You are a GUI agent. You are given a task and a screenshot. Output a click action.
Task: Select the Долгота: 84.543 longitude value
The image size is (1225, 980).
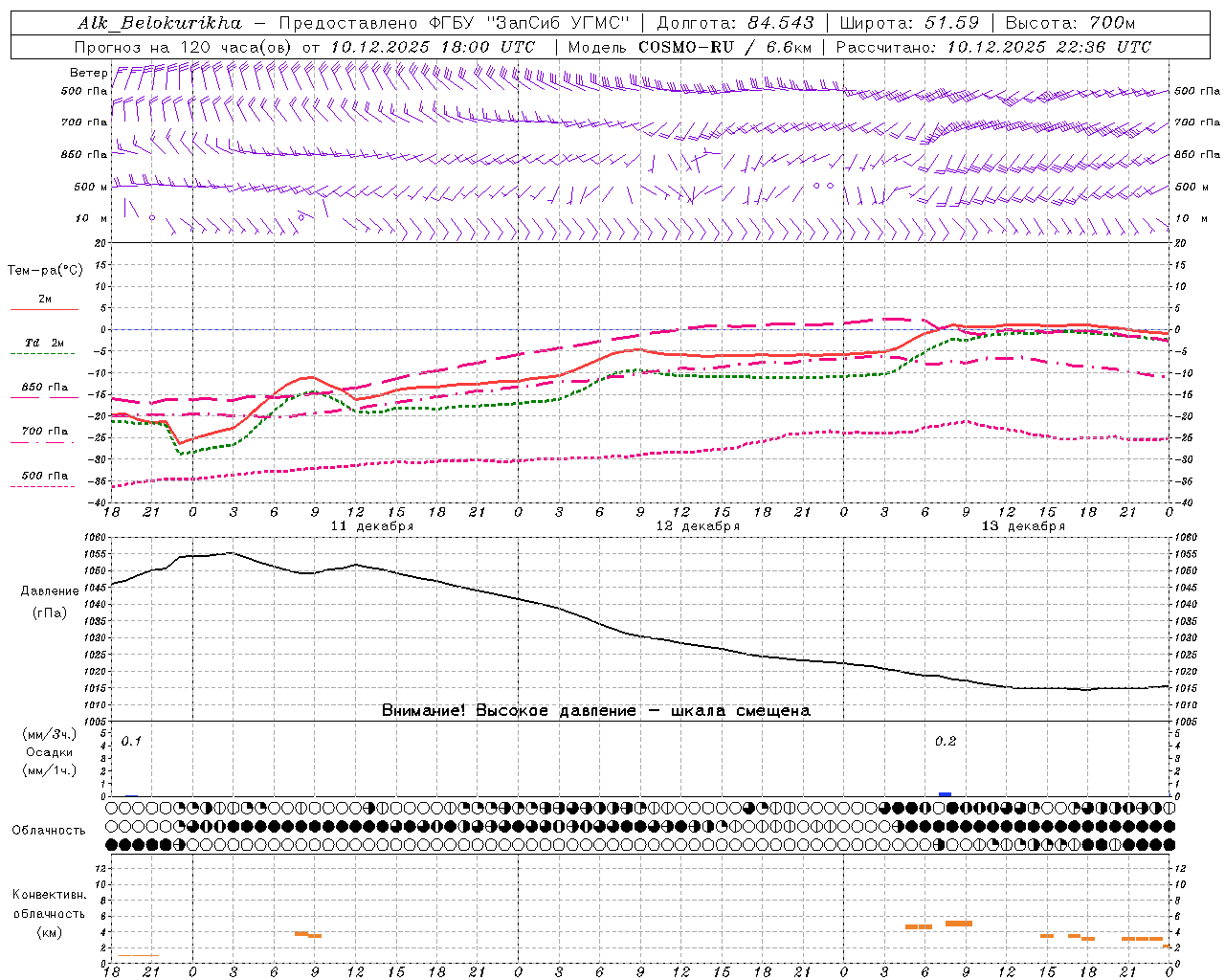735,23
